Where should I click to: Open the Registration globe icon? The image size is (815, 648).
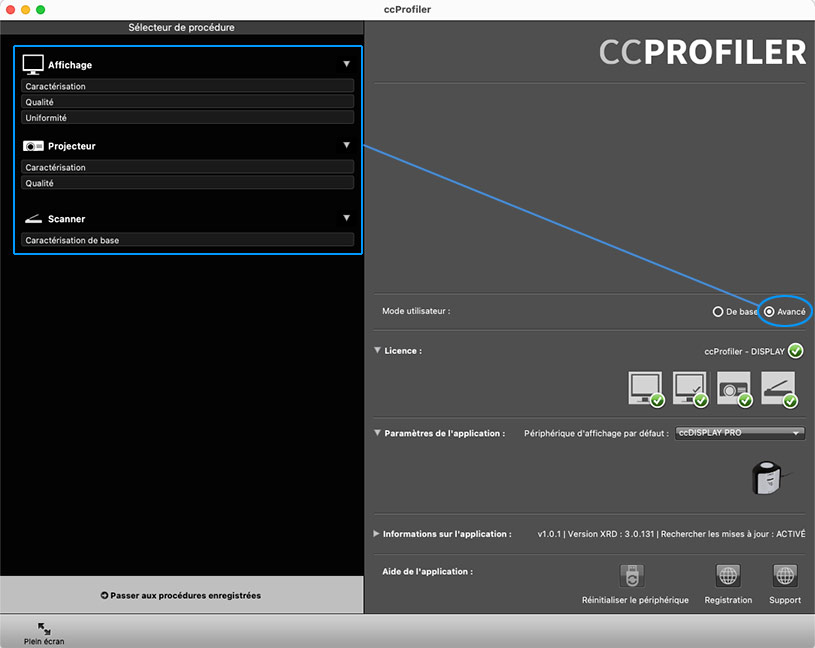[x=728, y=576]
